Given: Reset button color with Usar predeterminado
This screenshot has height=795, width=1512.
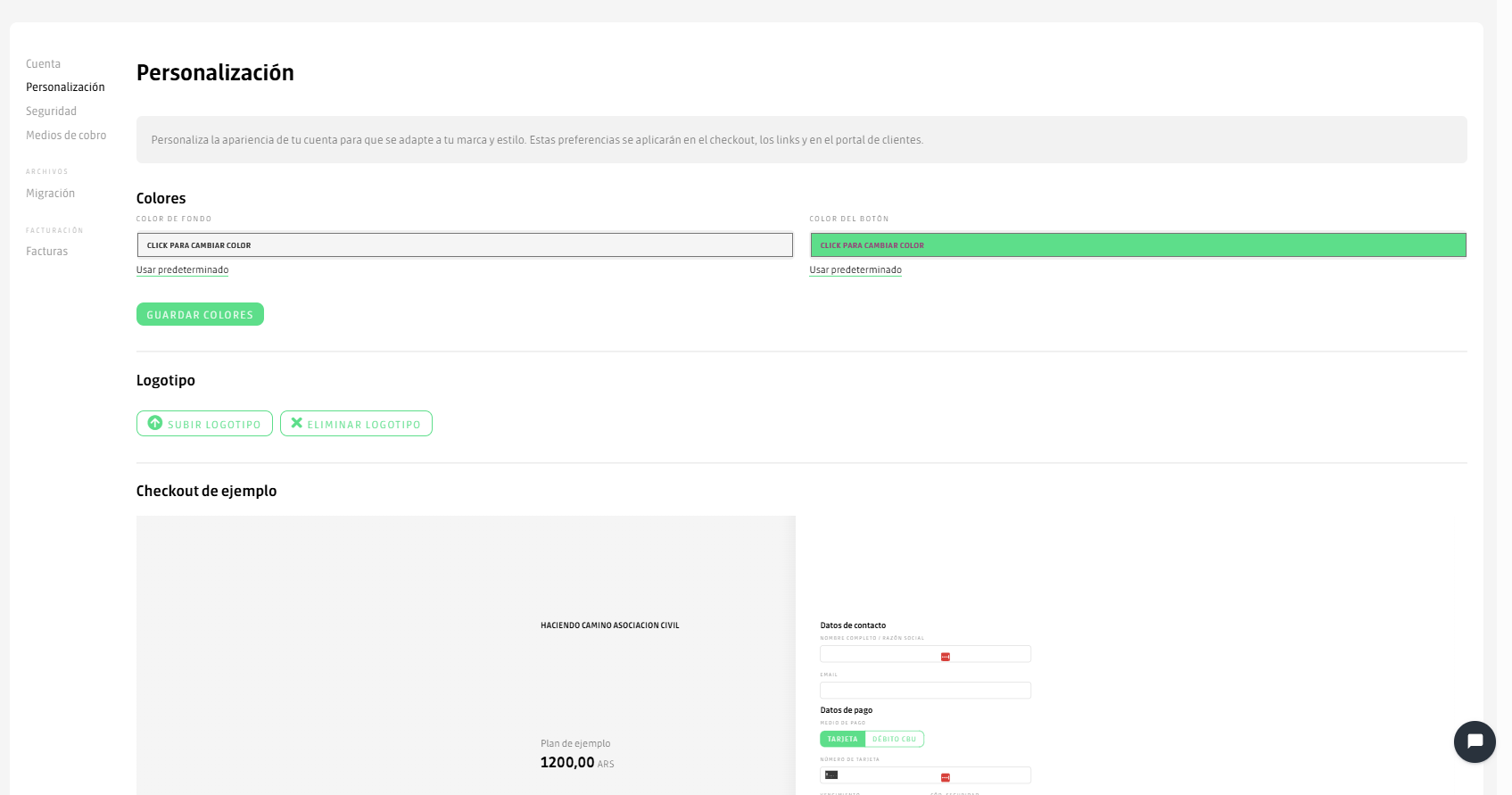Looking at the screenshot, I should [x=855, y=270].
